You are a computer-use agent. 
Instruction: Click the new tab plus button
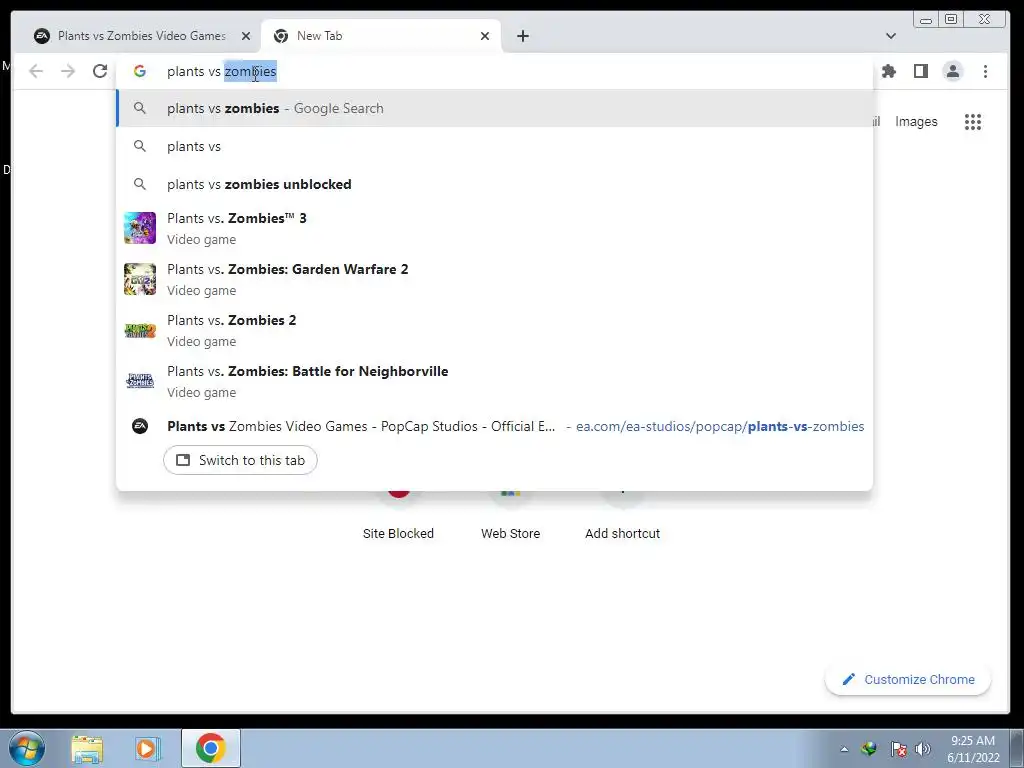tap(522, 36)
